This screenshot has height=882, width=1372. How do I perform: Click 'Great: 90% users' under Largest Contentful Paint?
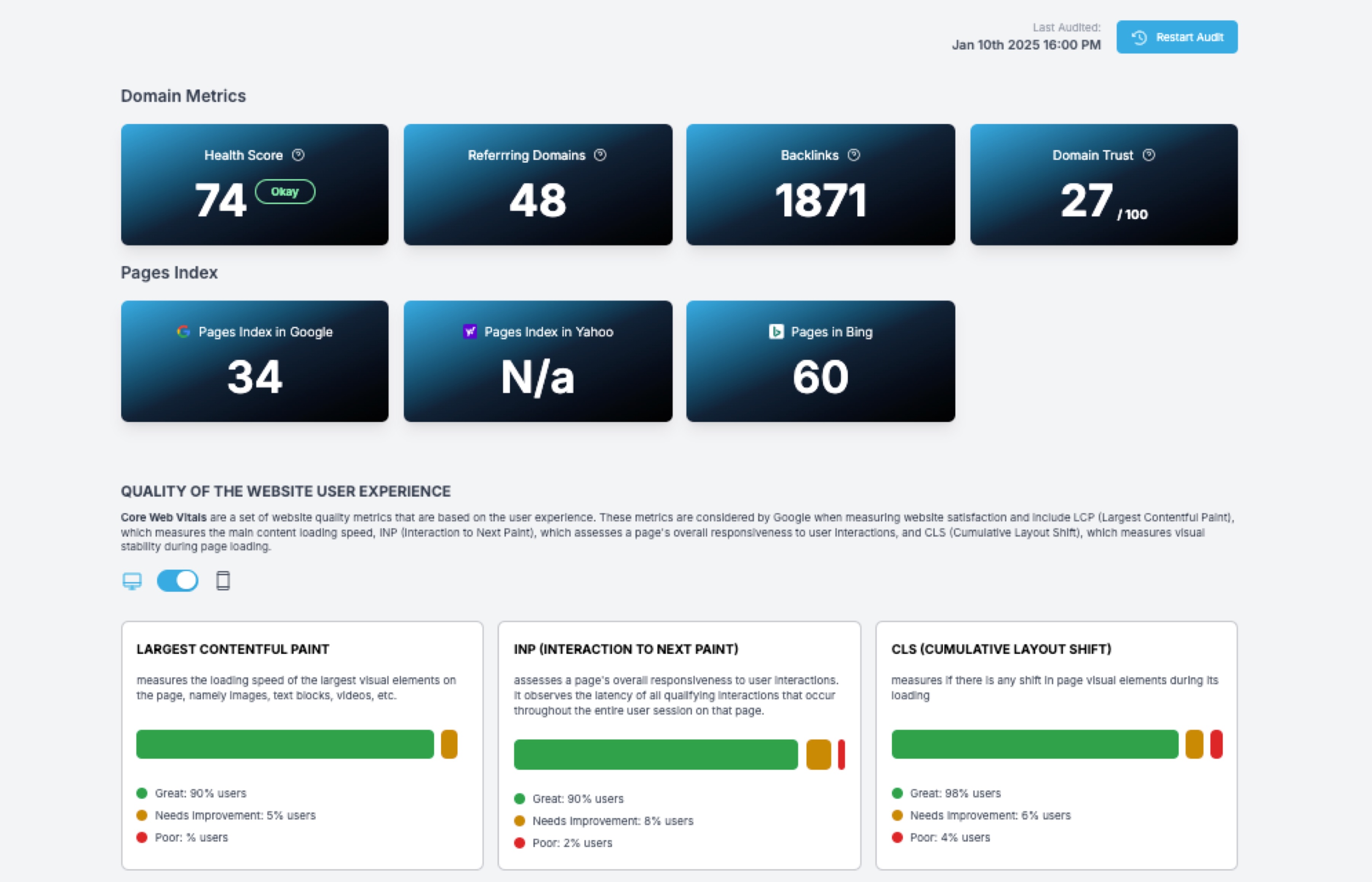click(200, 793)
